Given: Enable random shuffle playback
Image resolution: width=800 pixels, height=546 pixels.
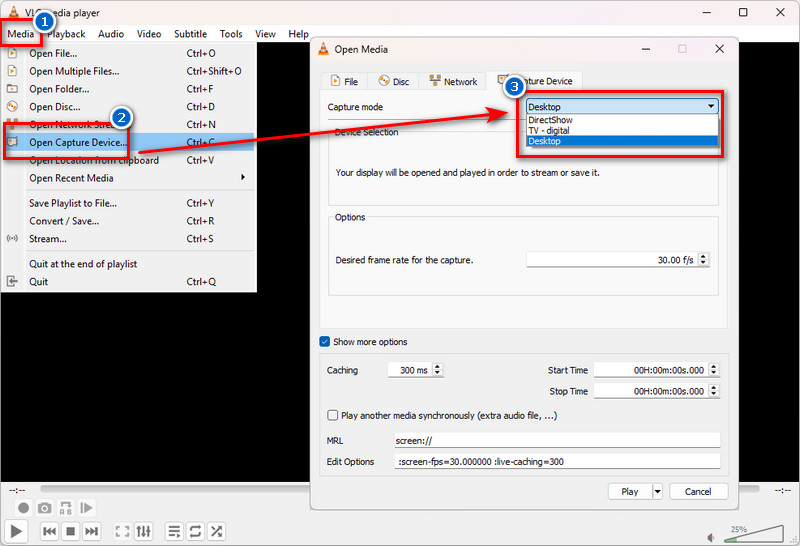Looking at the screenshot, I should (216, 531).
